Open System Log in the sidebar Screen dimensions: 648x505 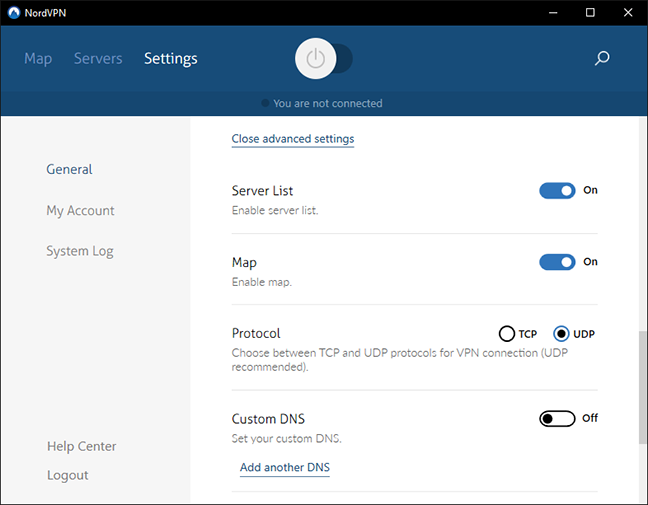click(x=80, y=251)
